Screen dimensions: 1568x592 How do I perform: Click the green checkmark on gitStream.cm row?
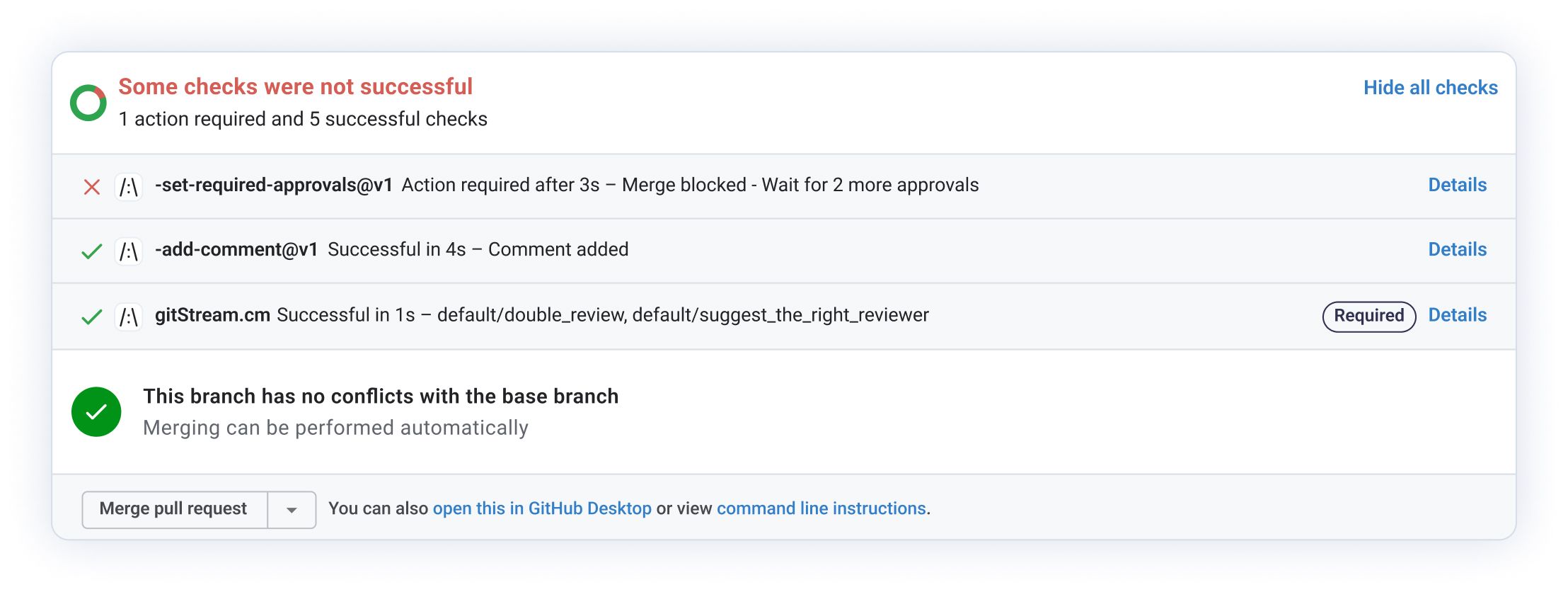pos(92,317)
